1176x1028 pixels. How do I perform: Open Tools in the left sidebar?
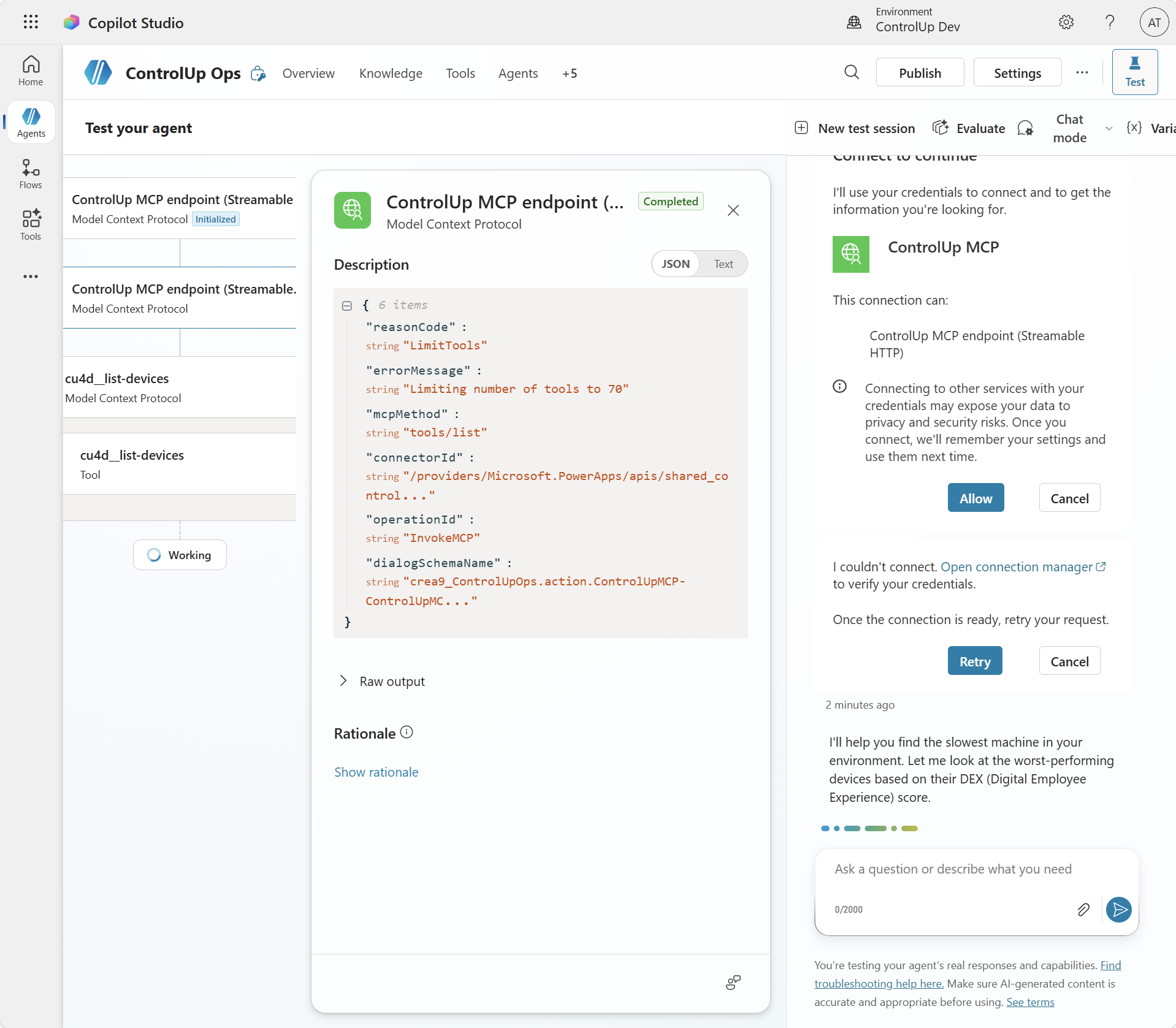click(x=31, y=225)
